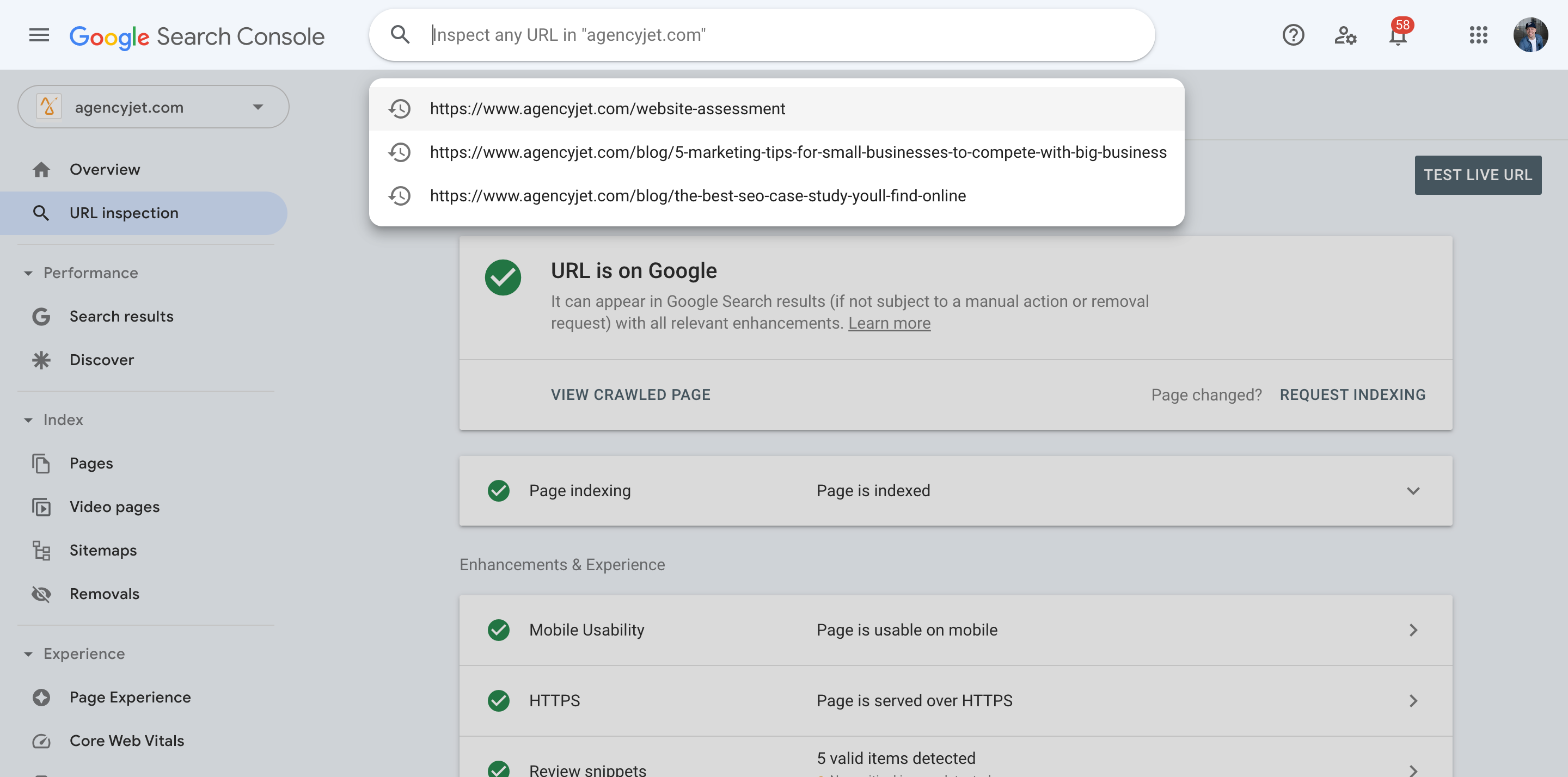
Task: Click green check beside Mobile Usability
Action: (x=499, y=630)
